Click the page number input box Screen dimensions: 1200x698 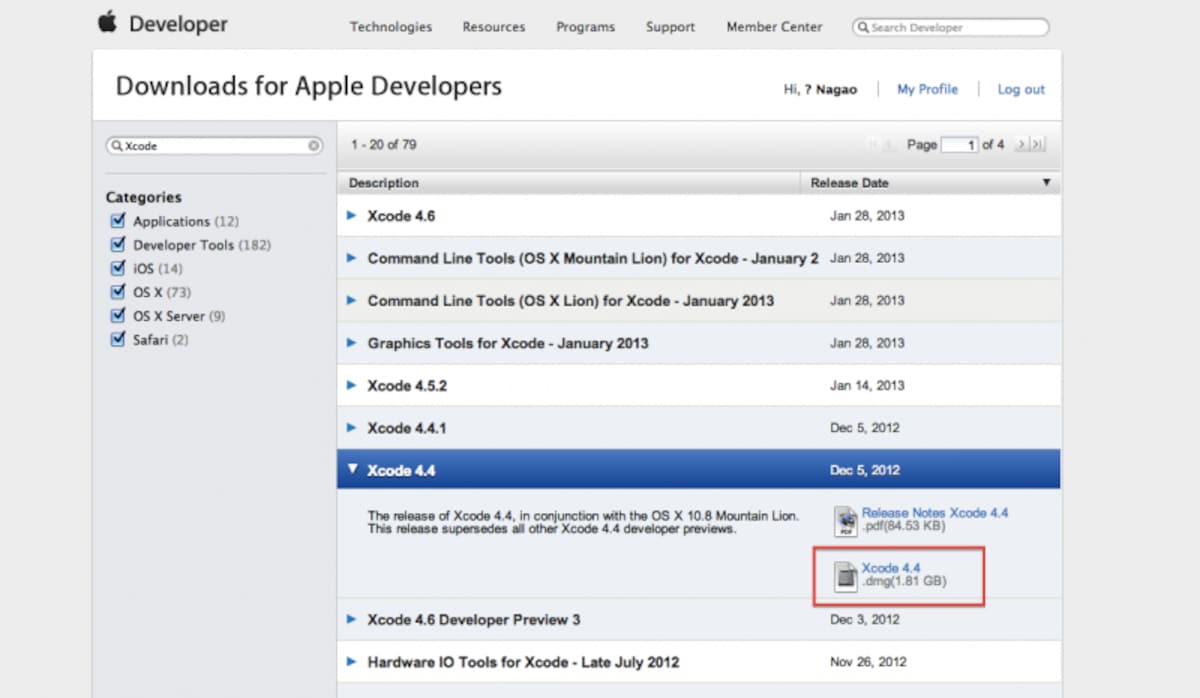[x=960, y=145]
